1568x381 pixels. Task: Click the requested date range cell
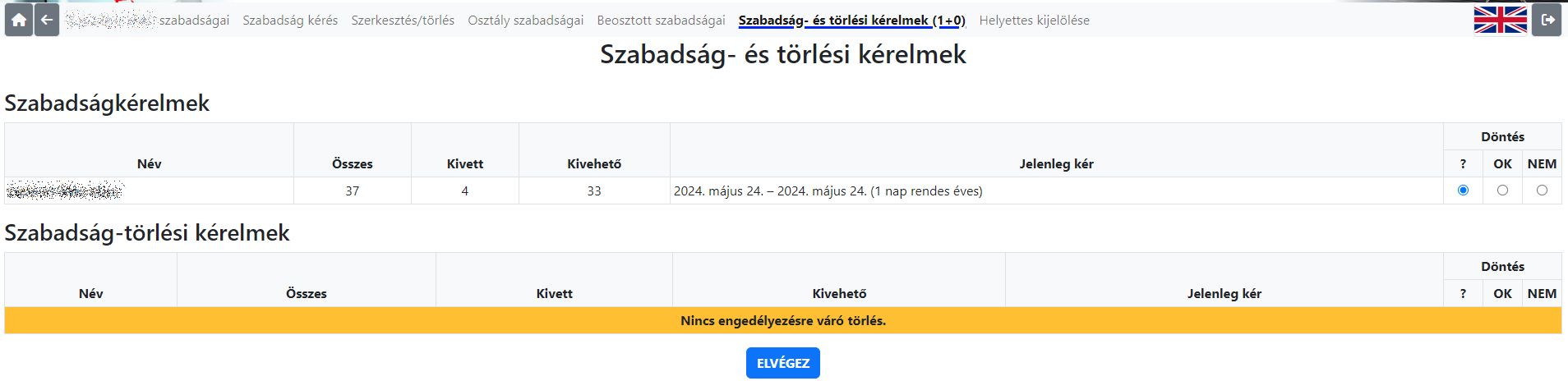pyautogui.click(x=1056, y=190)
